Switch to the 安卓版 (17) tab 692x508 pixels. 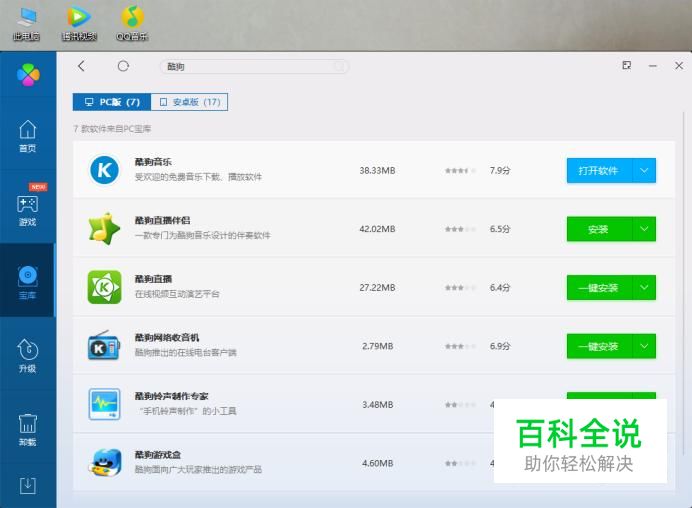189,102
